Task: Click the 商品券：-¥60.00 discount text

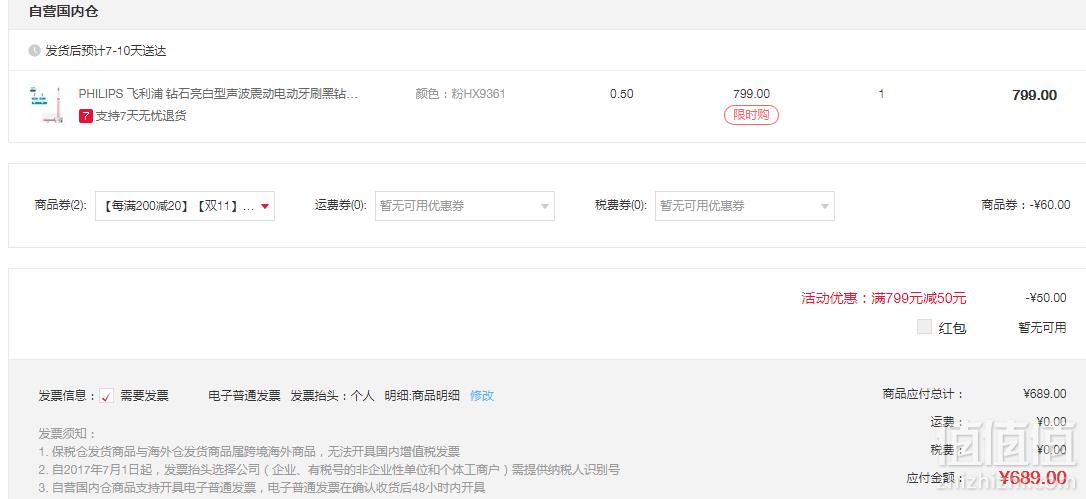Action: coord(1026,204)
